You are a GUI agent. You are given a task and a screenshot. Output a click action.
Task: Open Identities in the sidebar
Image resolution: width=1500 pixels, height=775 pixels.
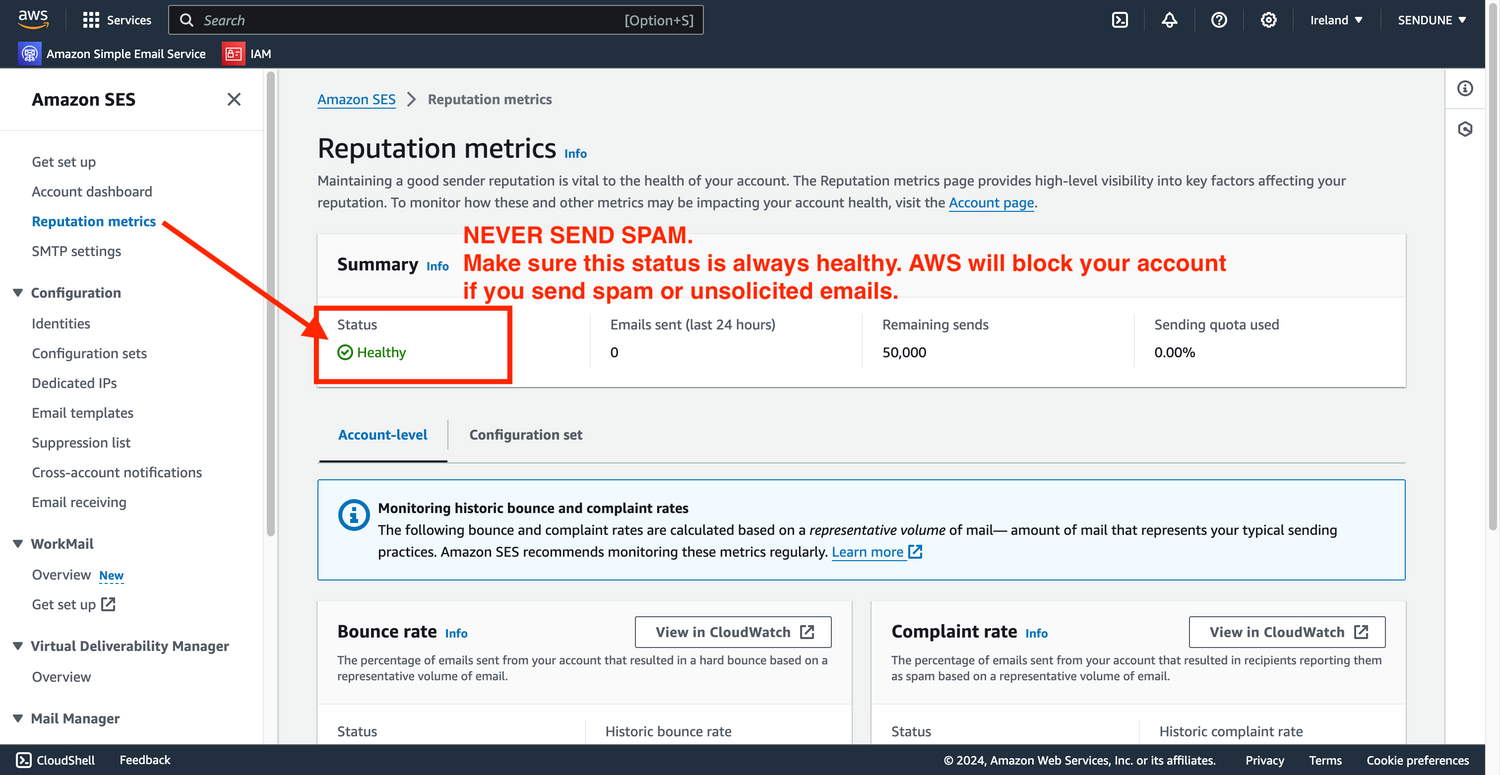[61, 323]
